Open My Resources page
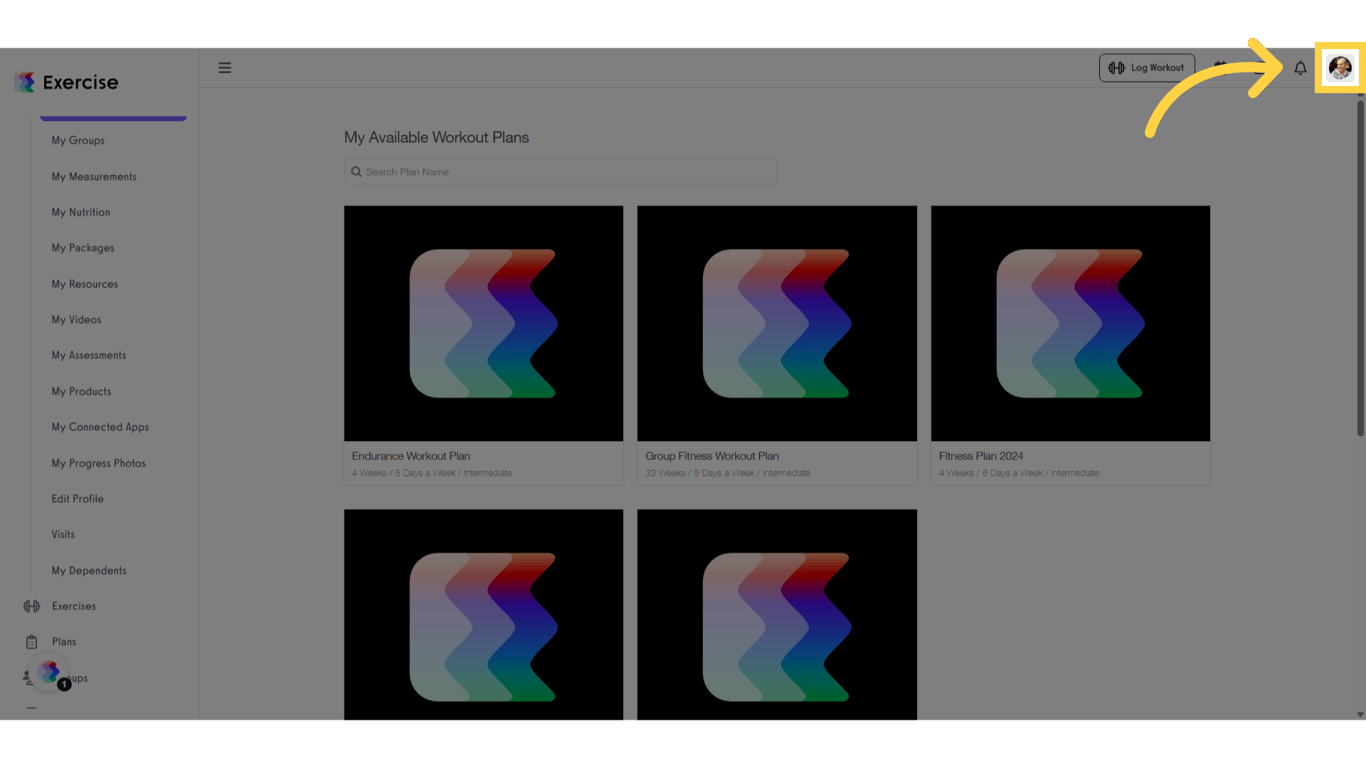The width and height of the screenshot is (1366, 768). click(x=85, y=284)
